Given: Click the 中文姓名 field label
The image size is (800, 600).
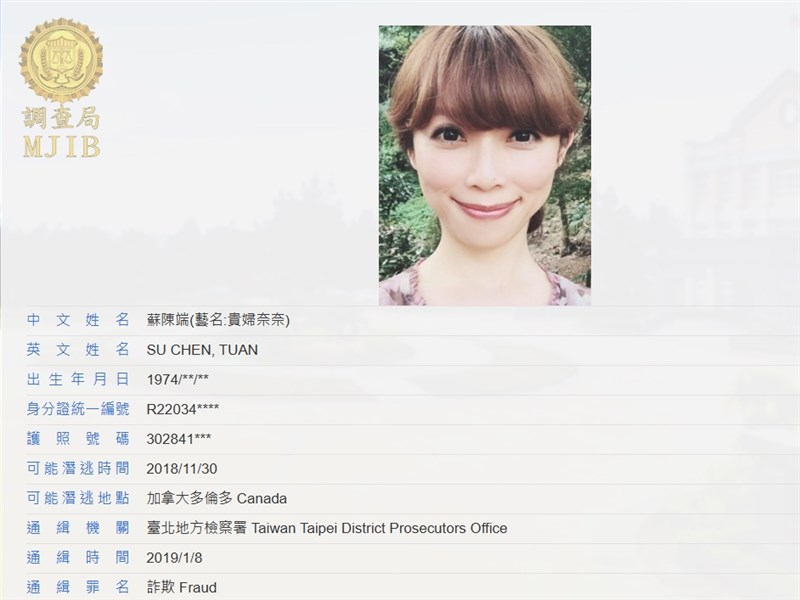Looking at the screenshot, I should [x=78, y=320].
